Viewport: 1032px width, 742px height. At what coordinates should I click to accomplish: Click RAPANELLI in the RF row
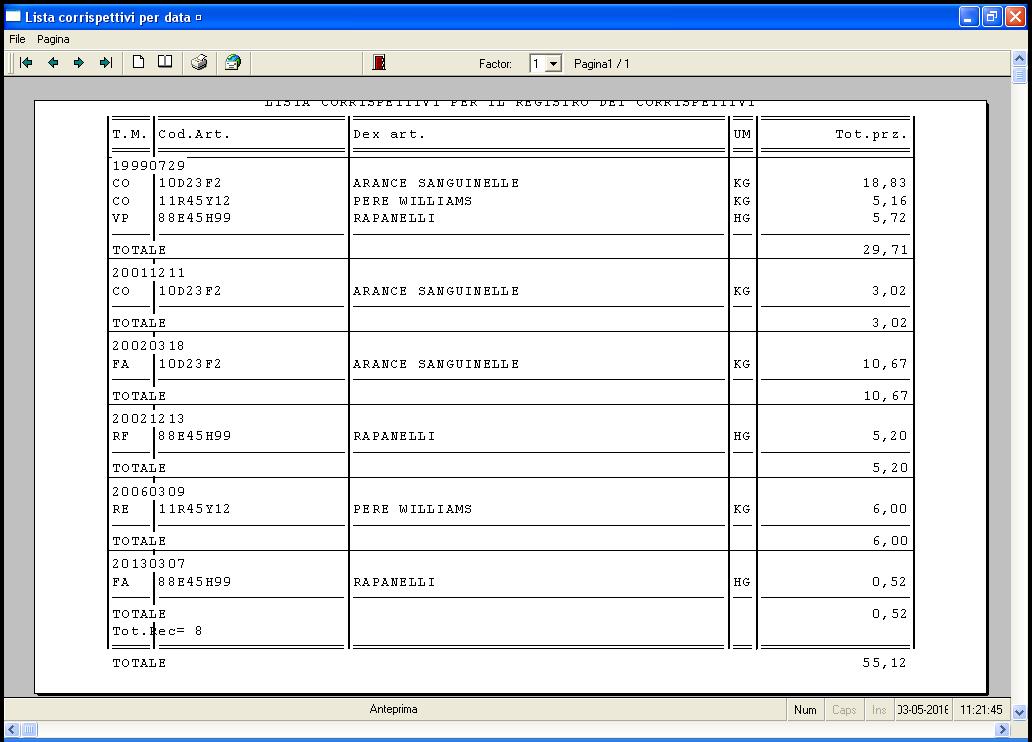394,436
